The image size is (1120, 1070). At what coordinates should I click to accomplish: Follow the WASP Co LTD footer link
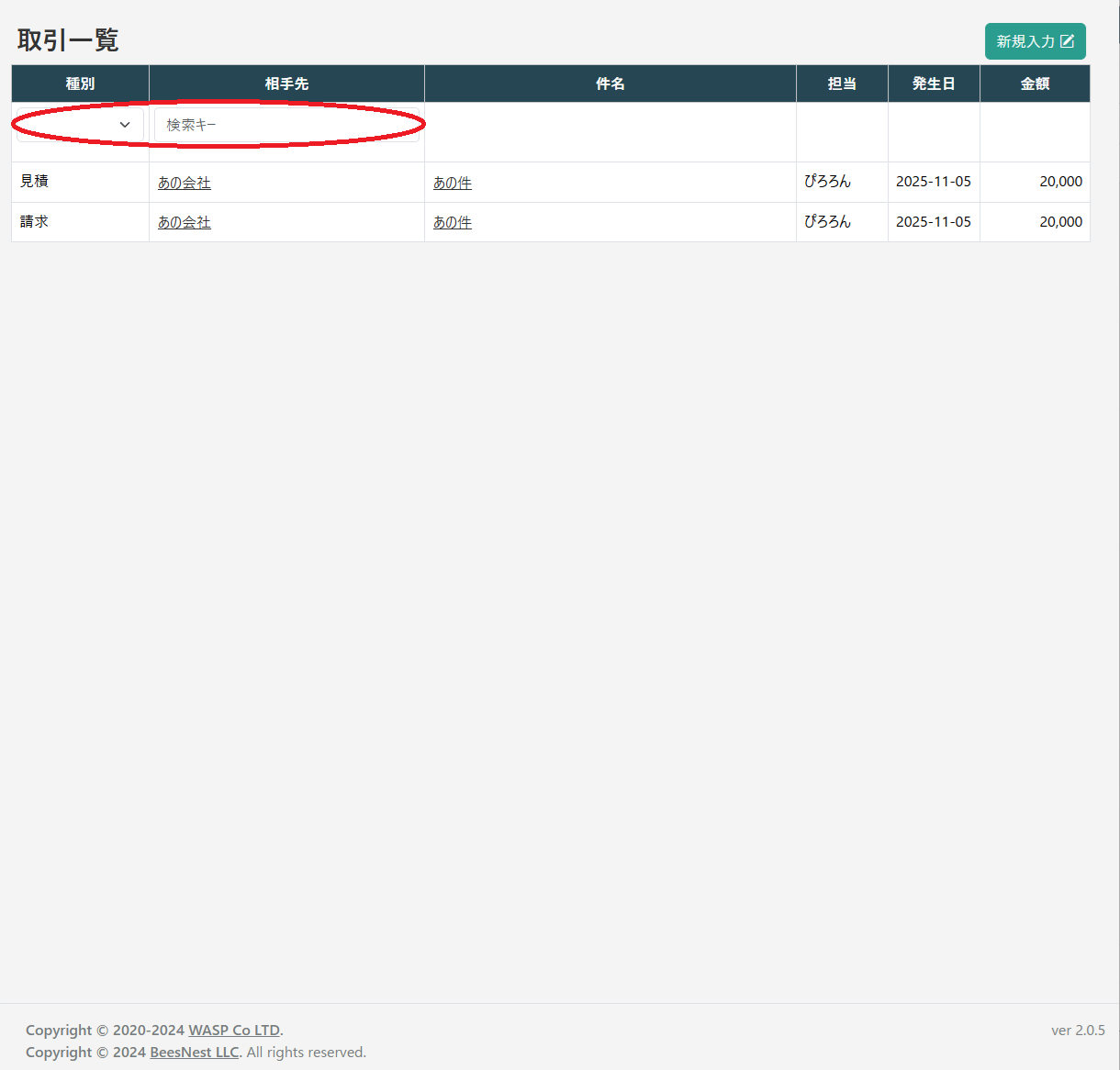[234, 1030]
